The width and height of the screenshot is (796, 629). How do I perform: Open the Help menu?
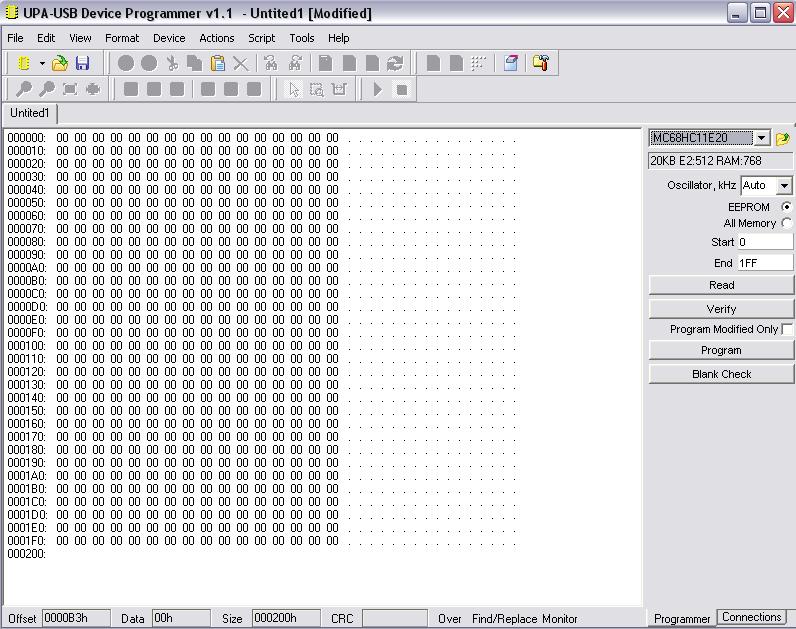click(338, 38)
